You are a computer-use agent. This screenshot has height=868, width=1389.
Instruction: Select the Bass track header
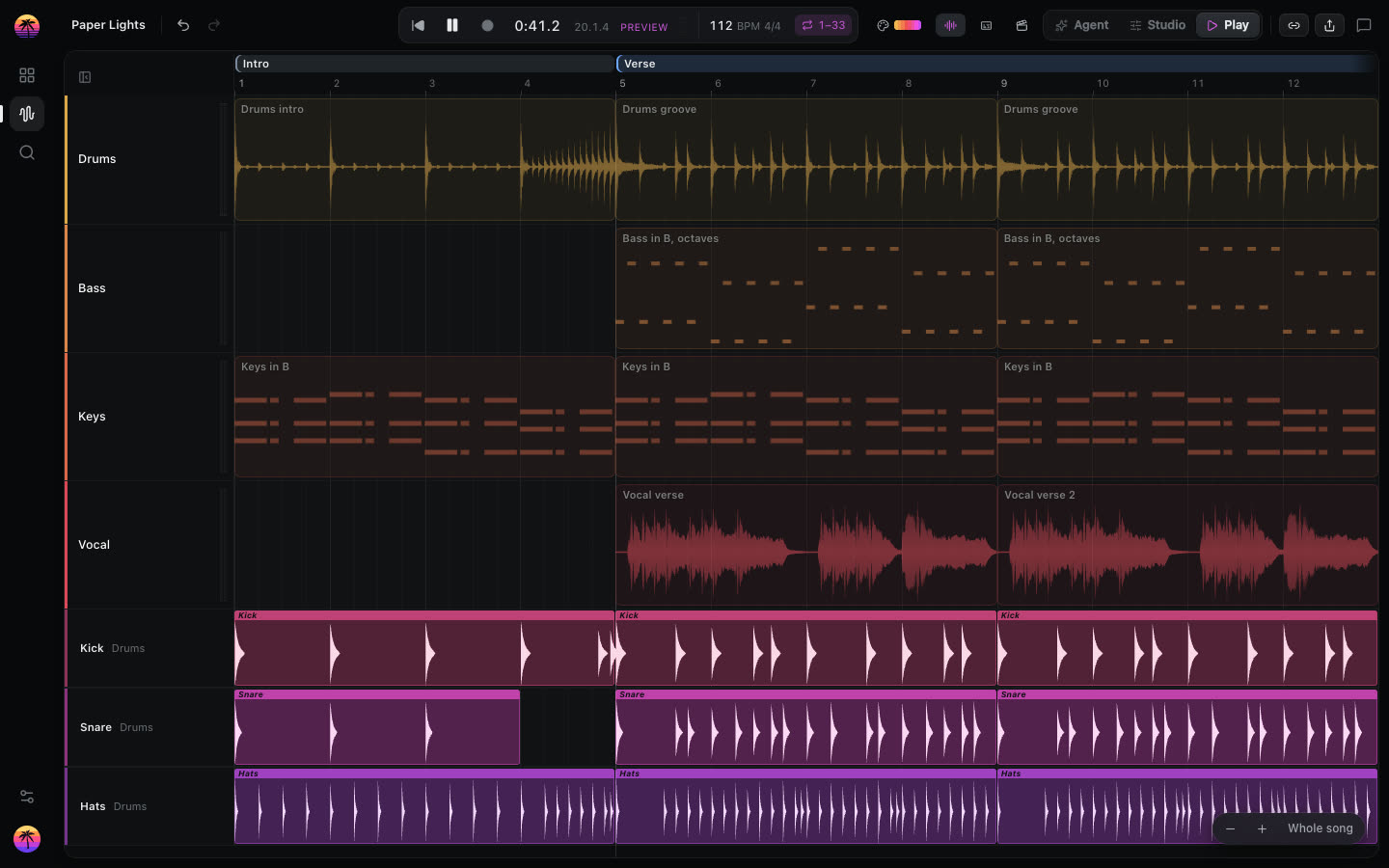[x=149, y=288]
